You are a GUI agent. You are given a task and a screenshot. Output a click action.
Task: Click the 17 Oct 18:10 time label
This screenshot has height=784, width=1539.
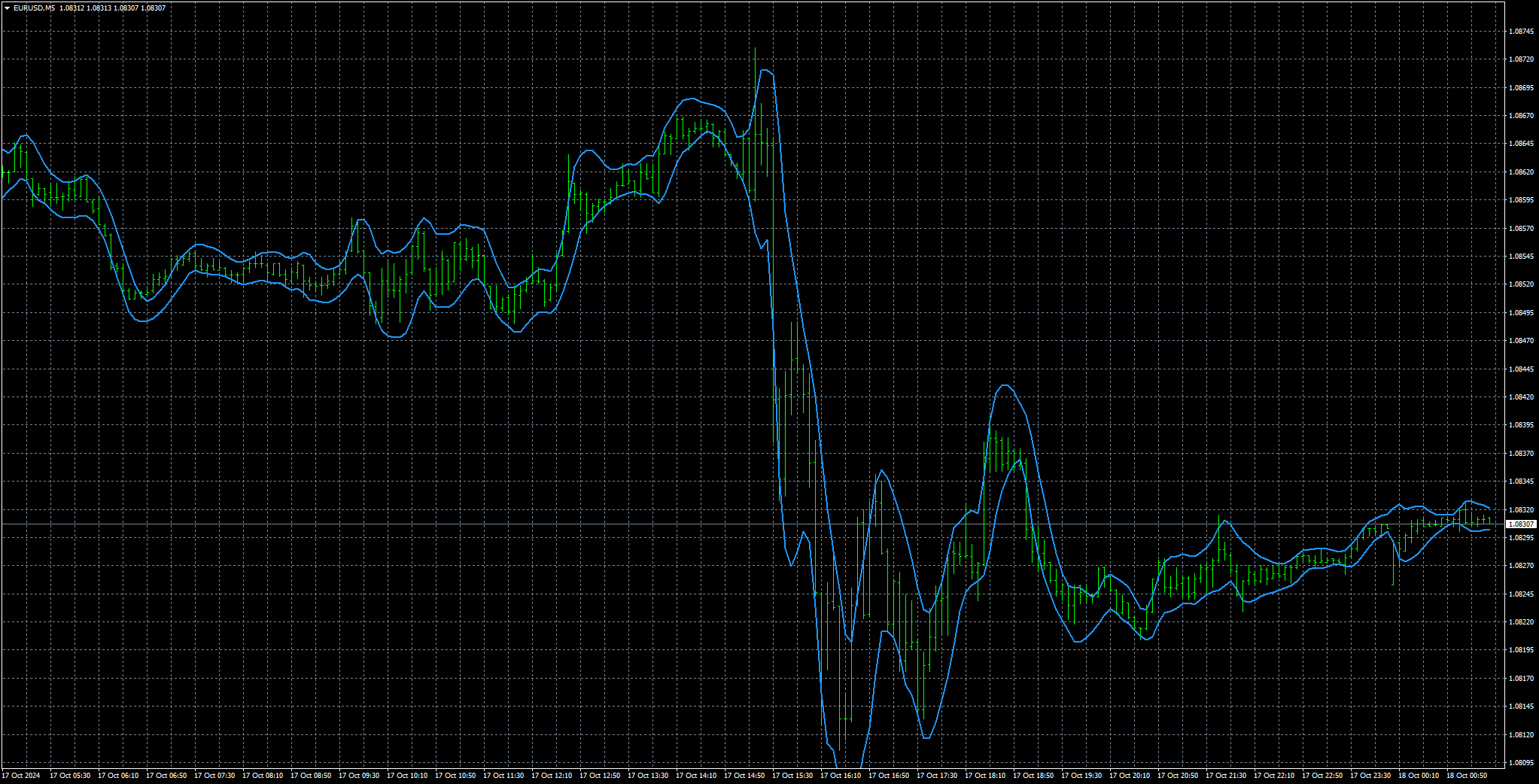985,776
